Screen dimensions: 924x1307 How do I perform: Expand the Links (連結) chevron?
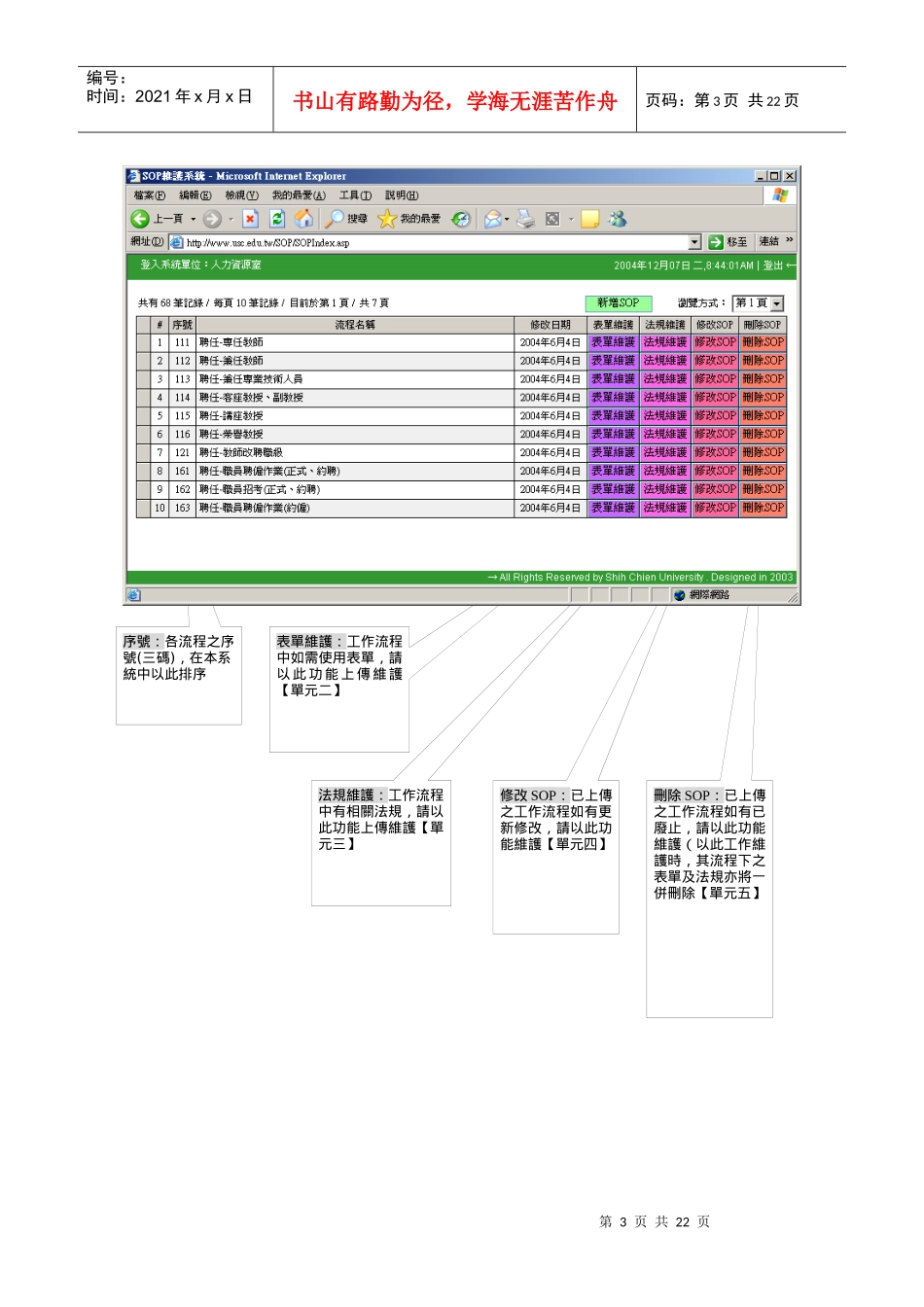click(790, 240)
